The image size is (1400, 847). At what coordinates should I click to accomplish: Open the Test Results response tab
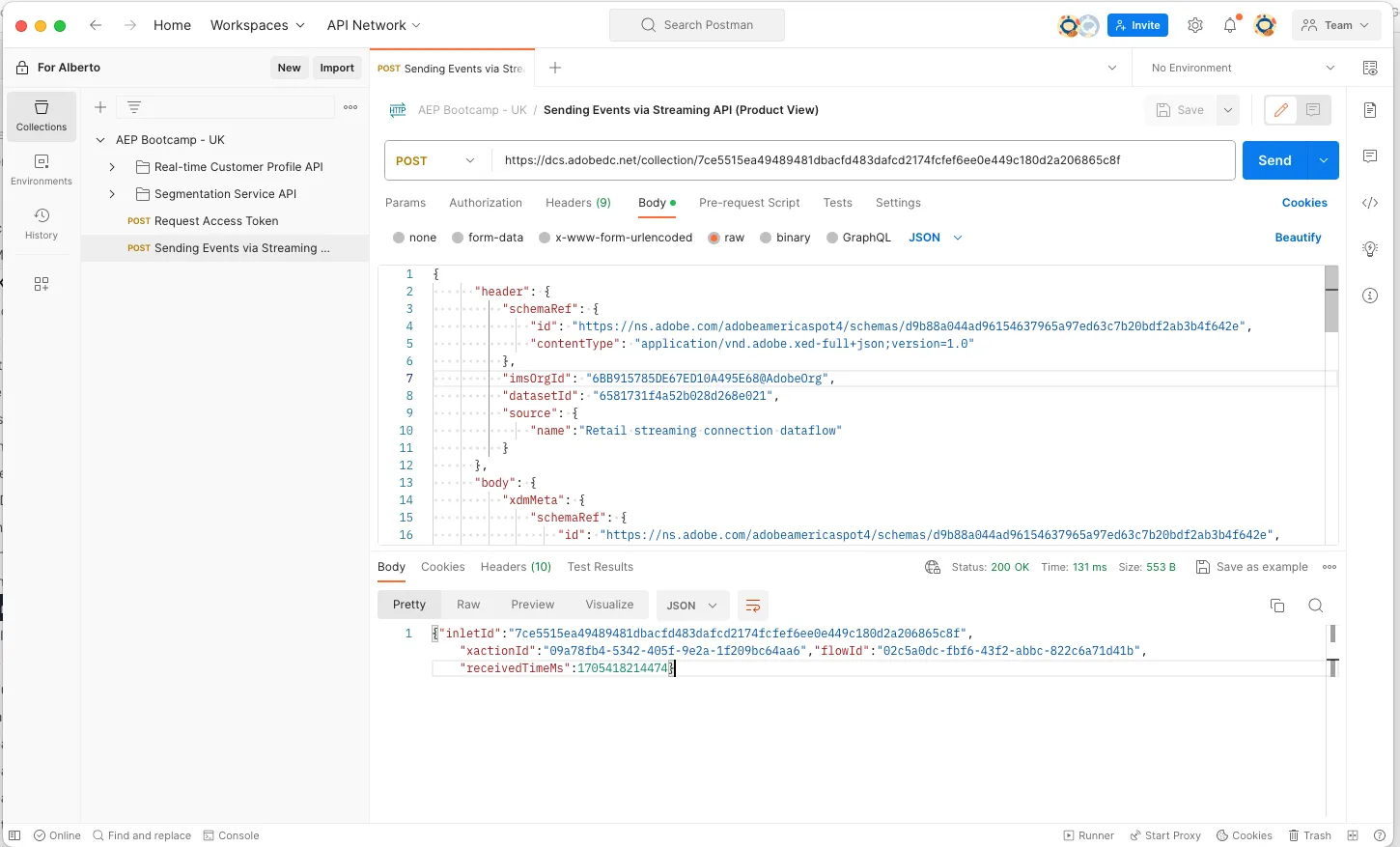[601, 567]
